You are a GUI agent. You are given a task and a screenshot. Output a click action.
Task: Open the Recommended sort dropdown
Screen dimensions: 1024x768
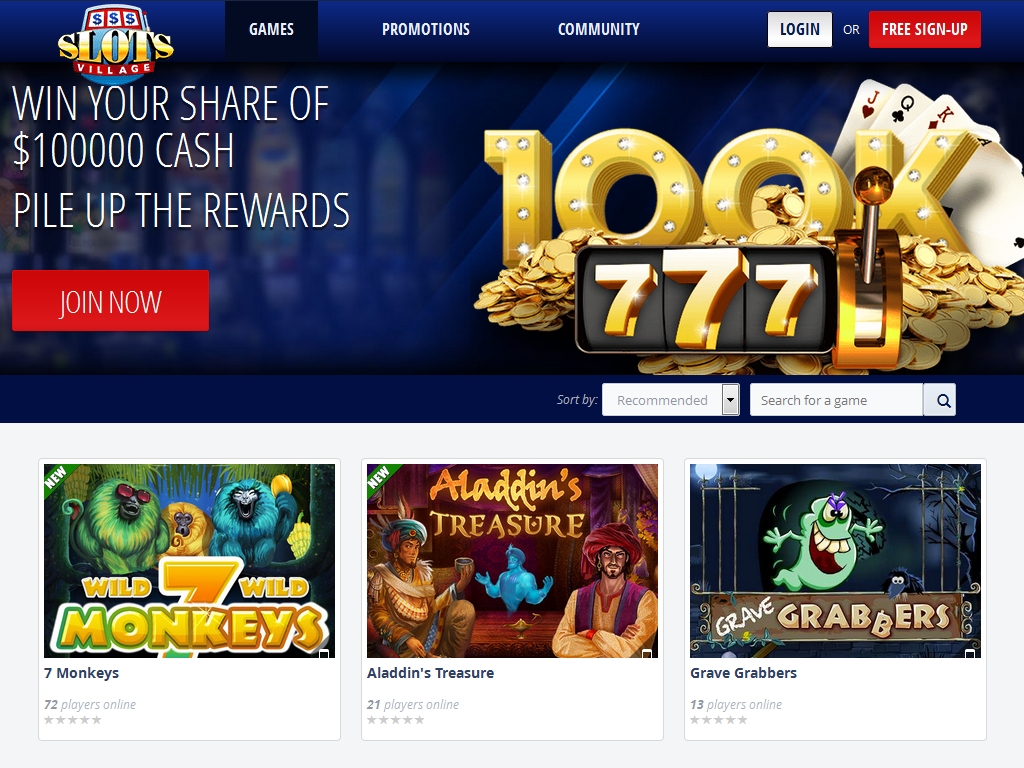click(x=671, y=400)
